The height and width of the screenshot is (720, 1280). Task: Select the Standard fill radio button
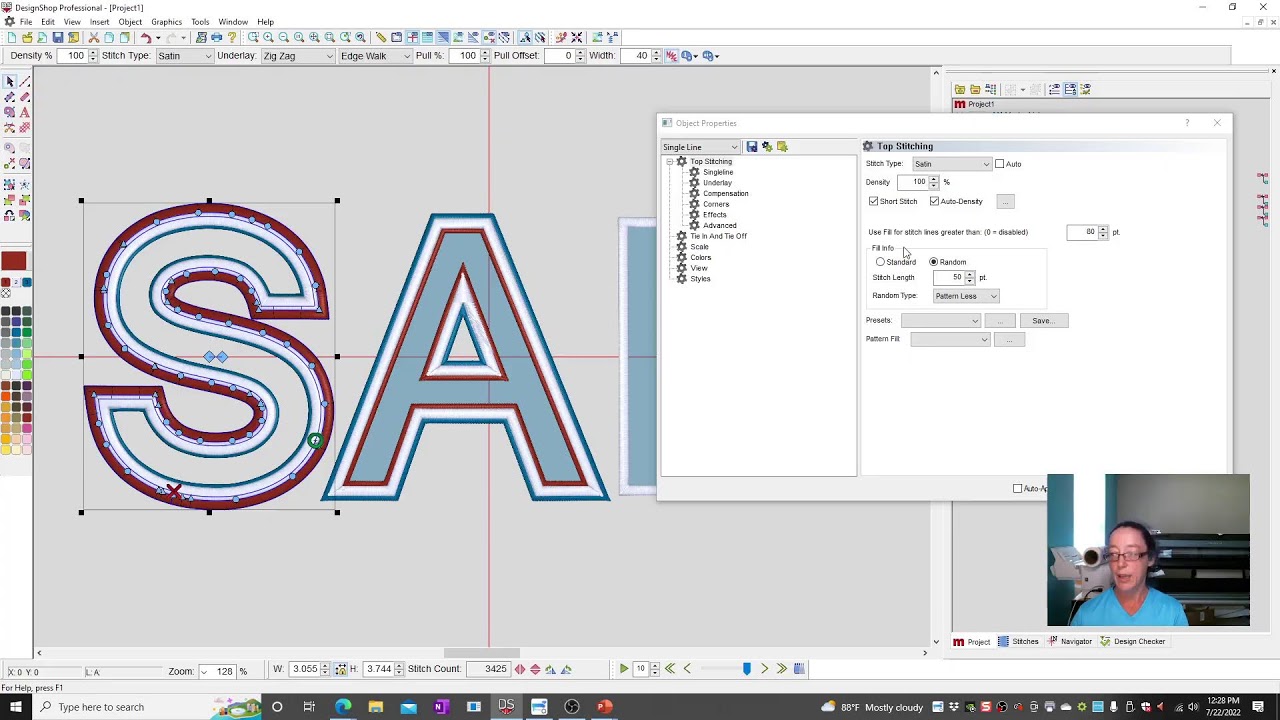point(880,262)
